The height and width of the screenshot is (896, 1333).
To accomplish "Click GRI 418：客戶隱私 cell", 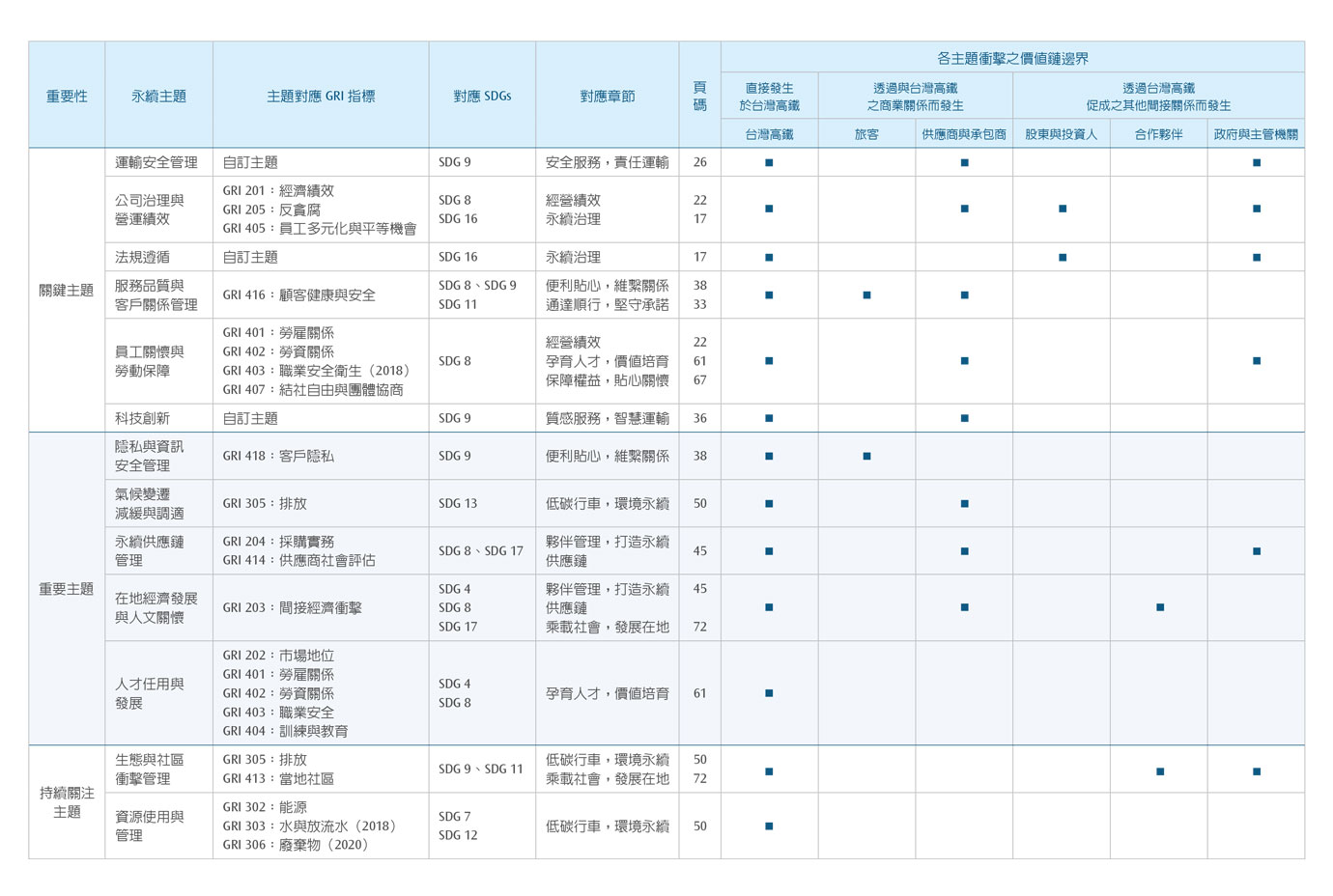I will tap(321, 456).
